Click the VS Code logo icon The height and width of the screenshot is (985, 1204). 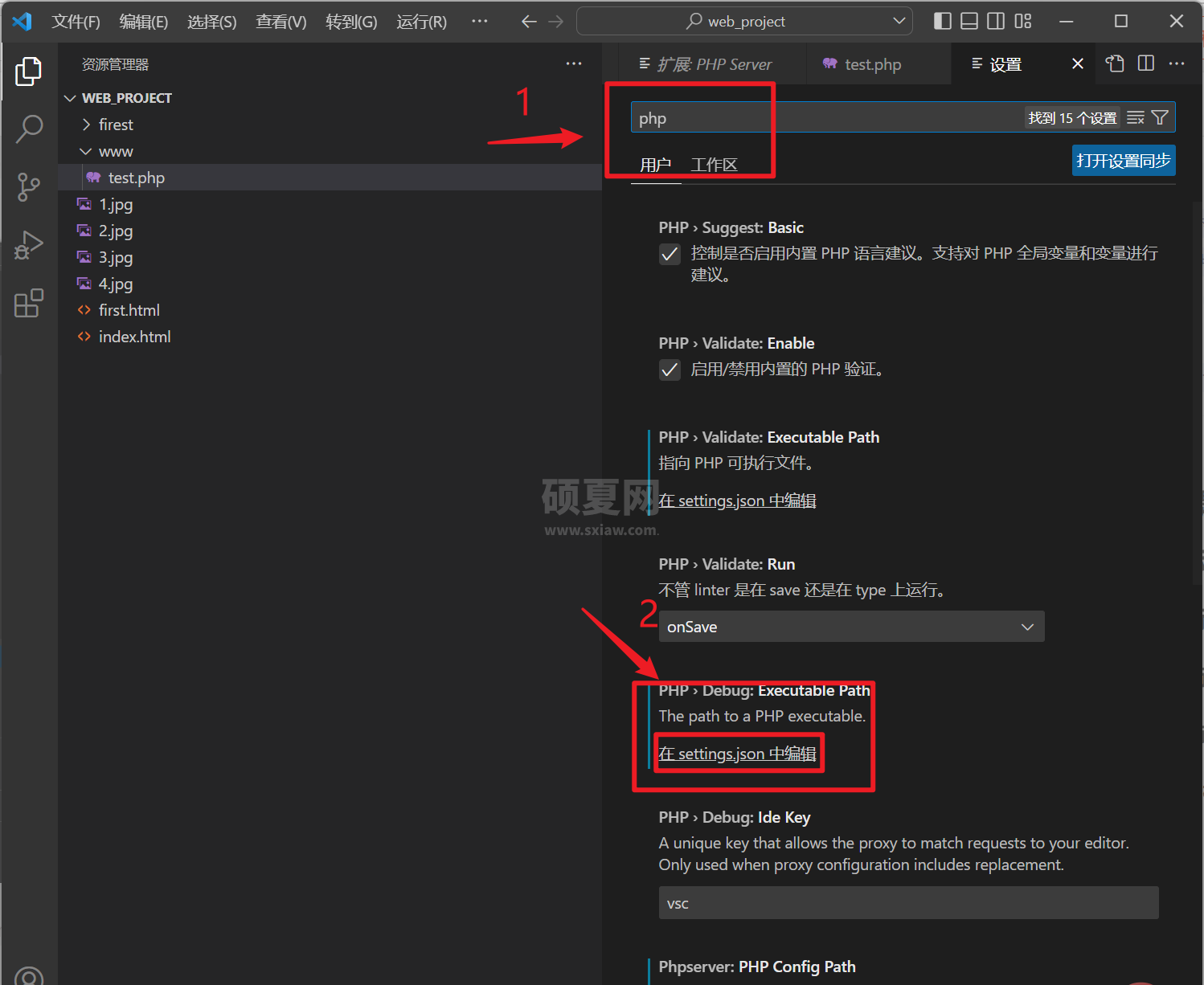coord(22,21)
